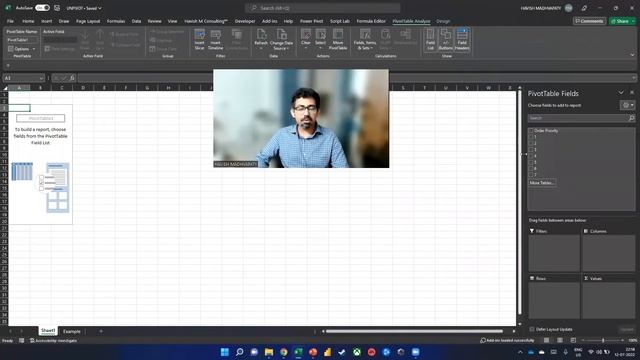Toggle the AutoSave switch

[x=42, y=8]
